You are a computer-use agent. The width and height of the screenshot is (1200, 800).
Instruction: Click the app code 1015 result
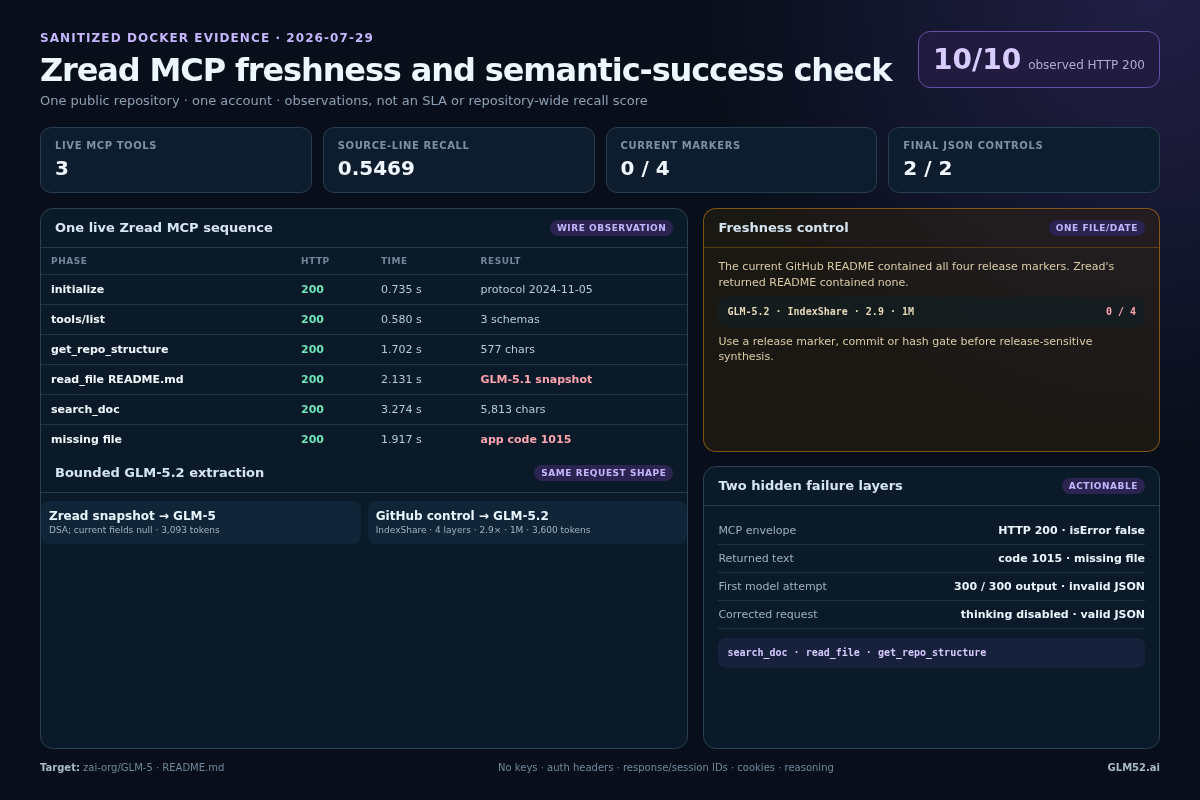(526, 440)
